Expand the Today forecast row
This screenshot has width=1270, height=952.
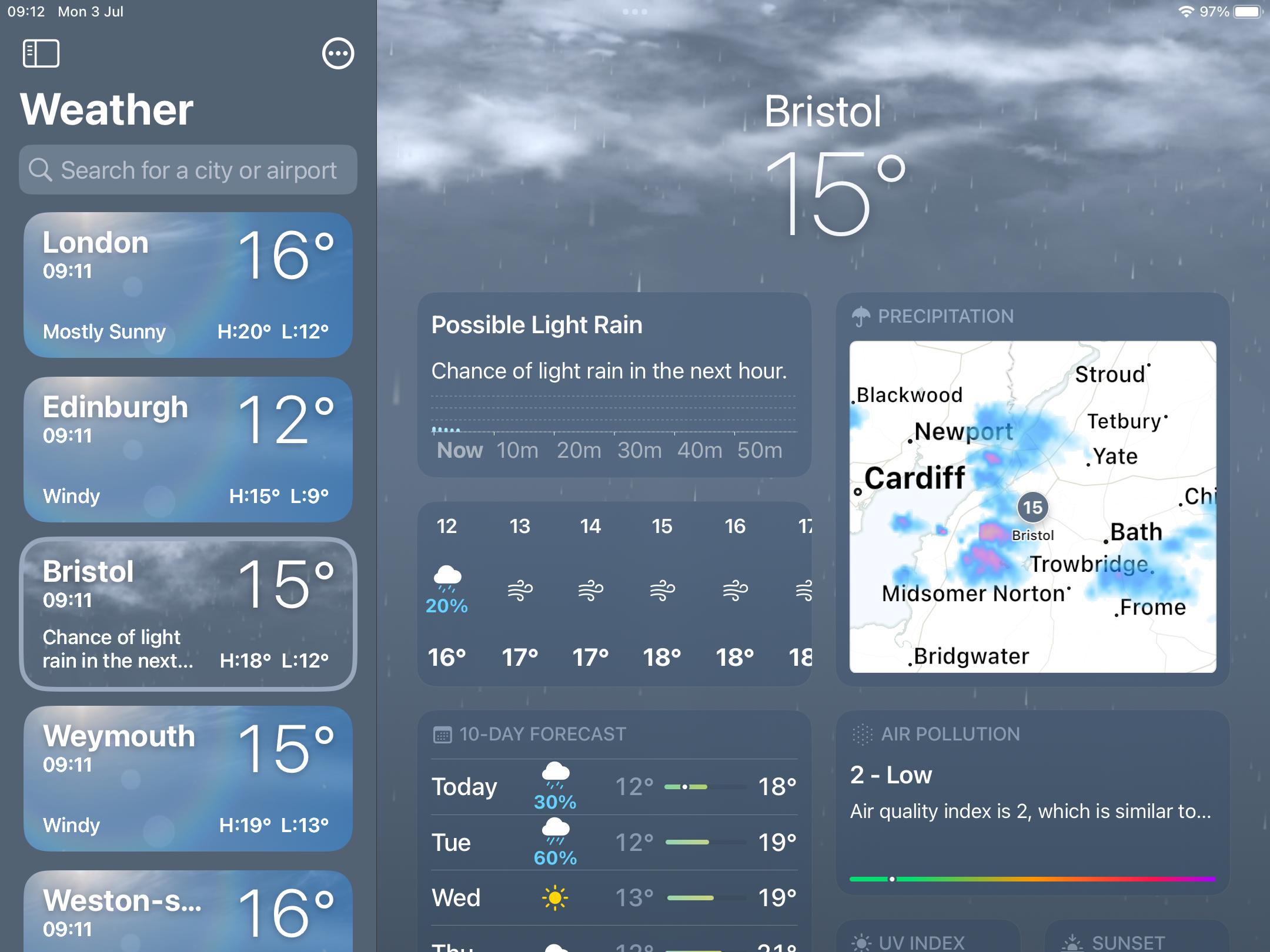[x=614, y=787]
